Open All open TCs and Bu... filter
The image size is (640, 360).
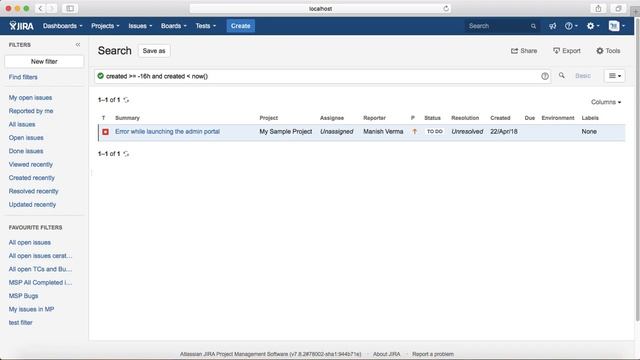(x=40, y=269)
